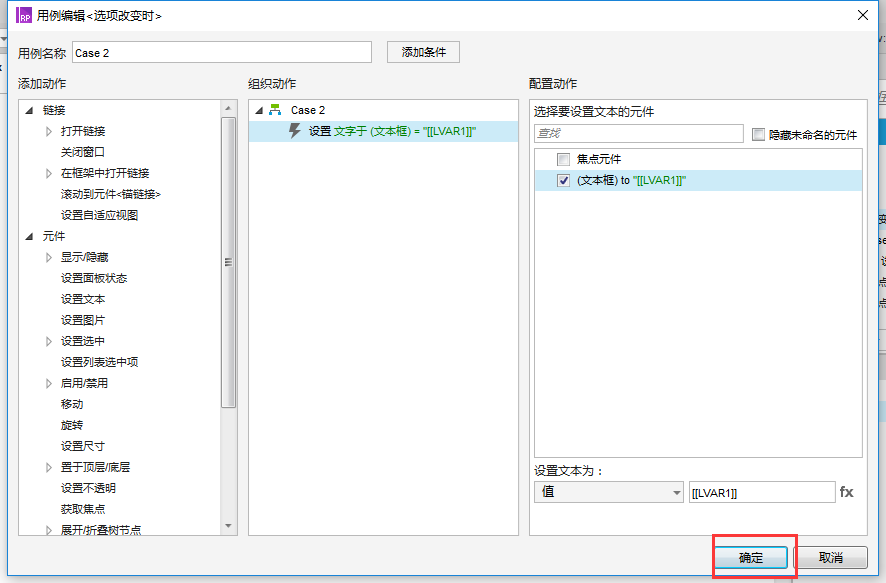Collapse the 链接 category
Image resolution: width=886 pixels, height=583 pixels.
(x=29, y=110)
